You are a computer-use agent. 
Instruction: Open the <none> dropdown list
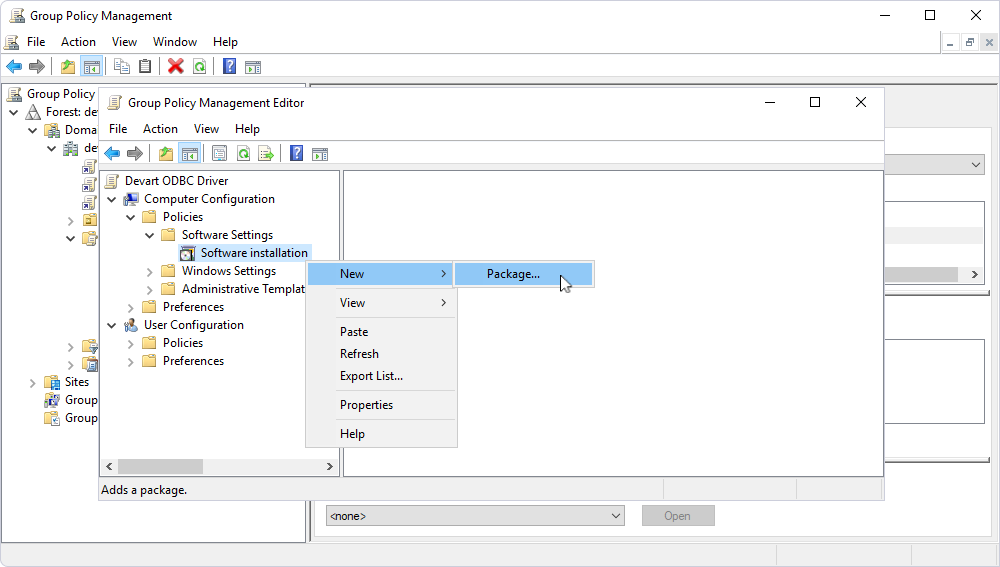475,515
